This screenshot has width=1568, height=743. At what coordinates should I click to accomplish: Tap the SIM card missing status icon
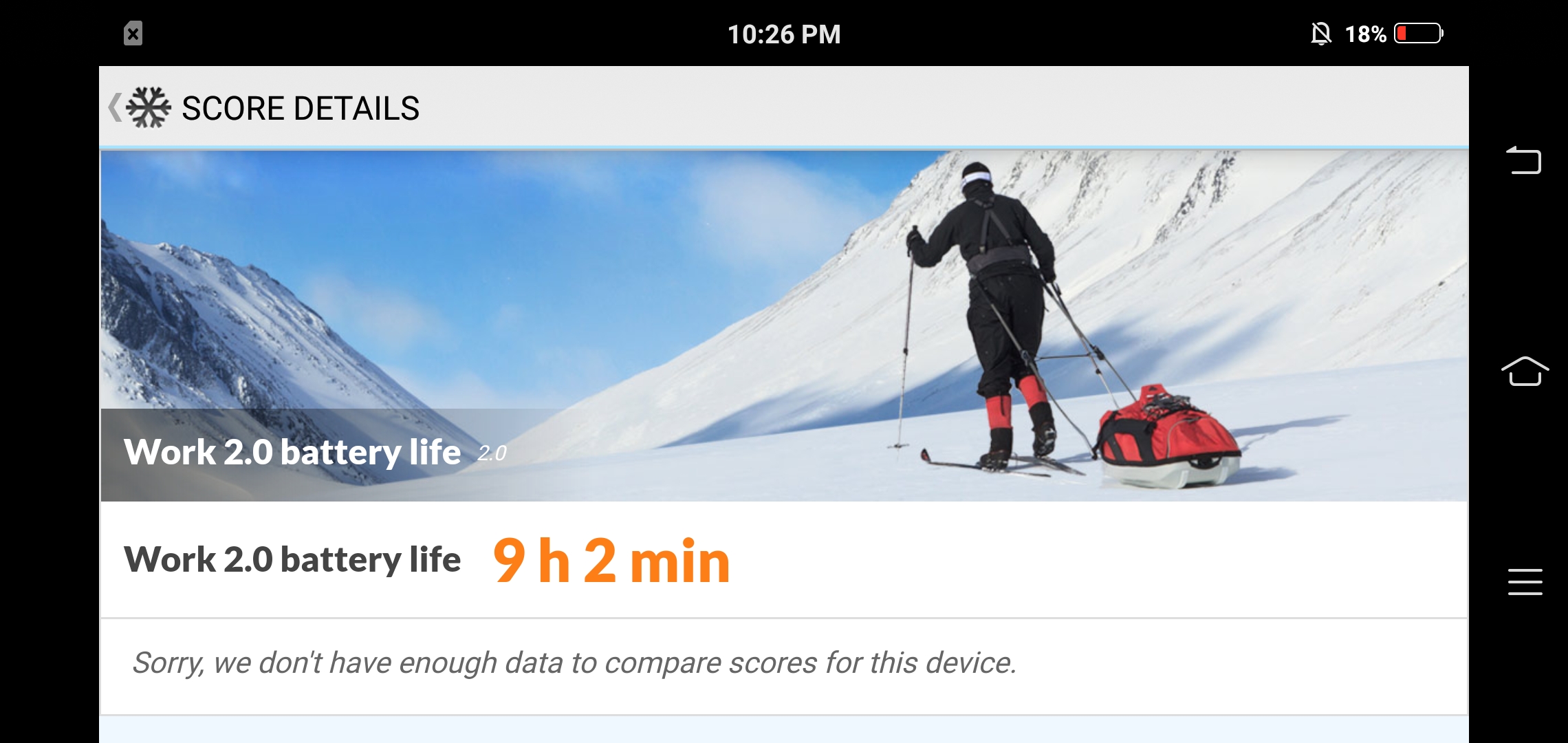coord(133,33)
